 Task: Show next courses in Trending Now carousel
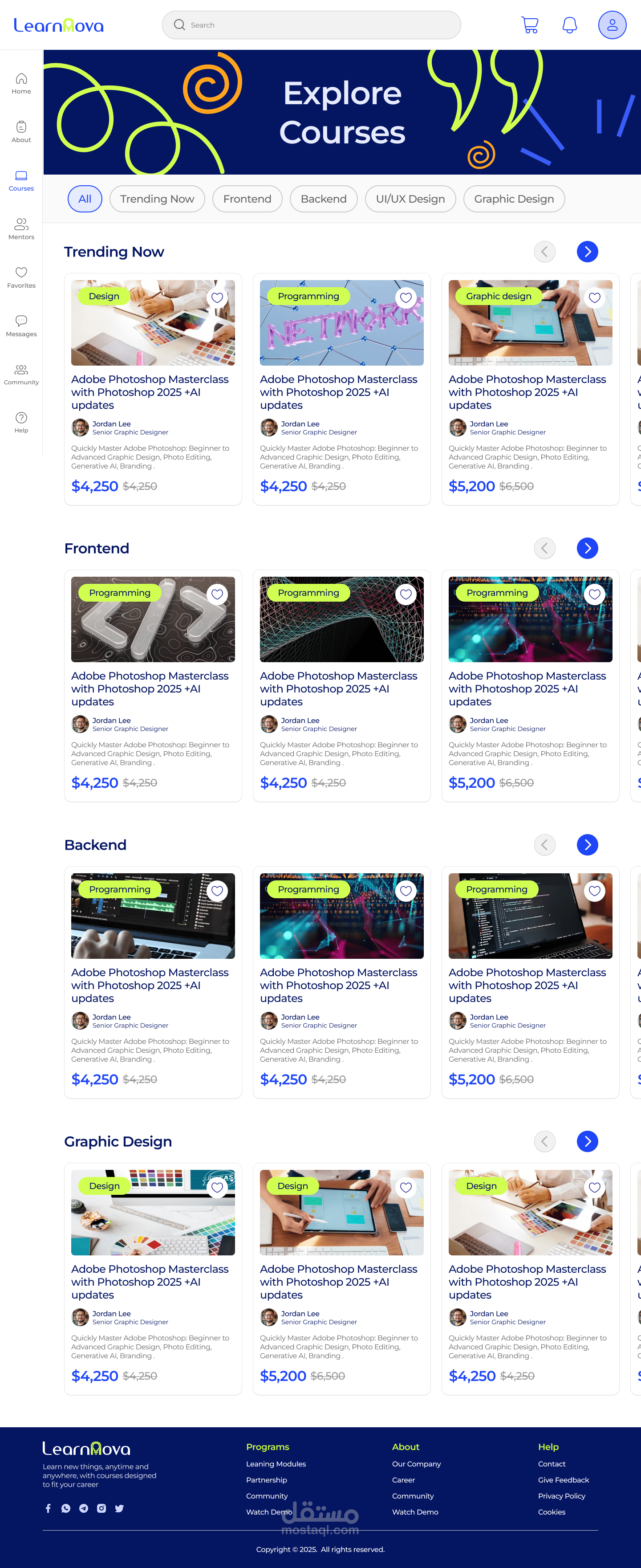click(588, 252)
